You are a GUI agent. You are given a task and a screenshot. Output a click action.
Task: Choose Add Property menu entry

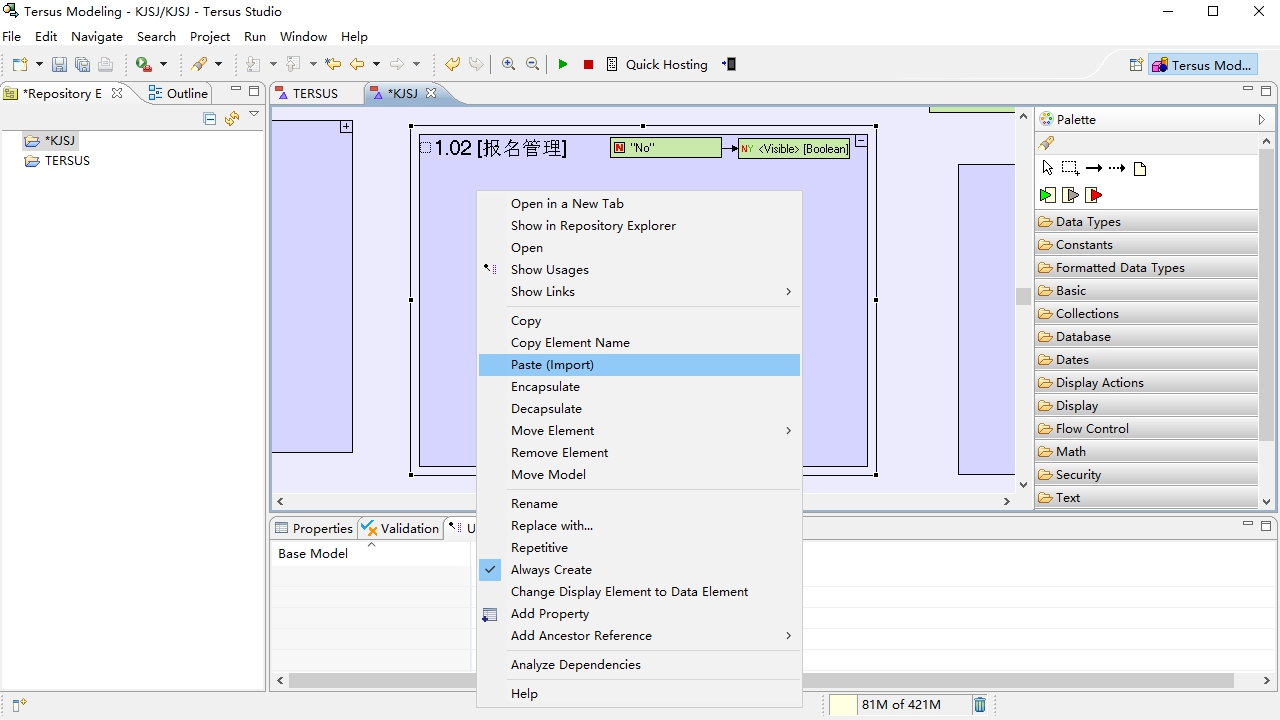pos(640,614)
